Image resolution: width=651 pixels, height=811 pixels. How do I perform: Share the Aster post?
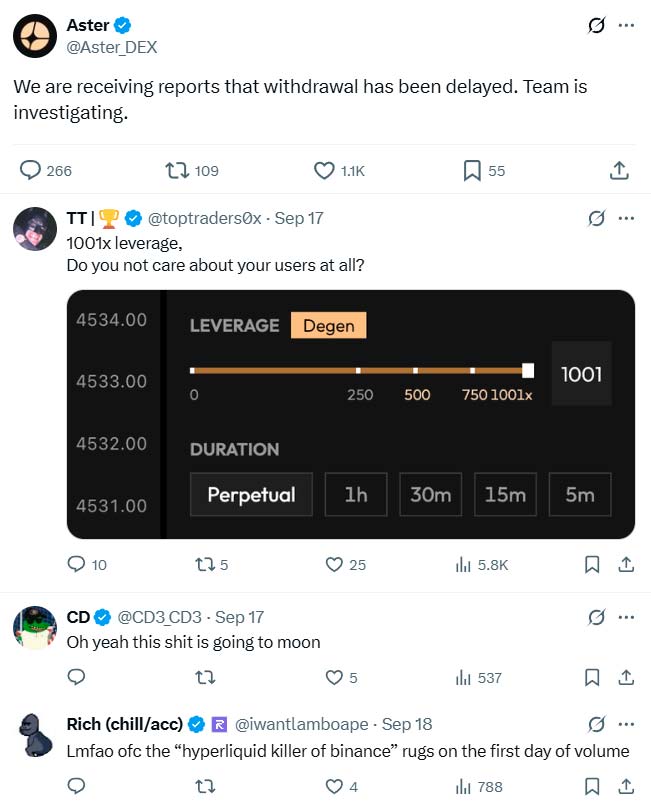tap(619, 171)
